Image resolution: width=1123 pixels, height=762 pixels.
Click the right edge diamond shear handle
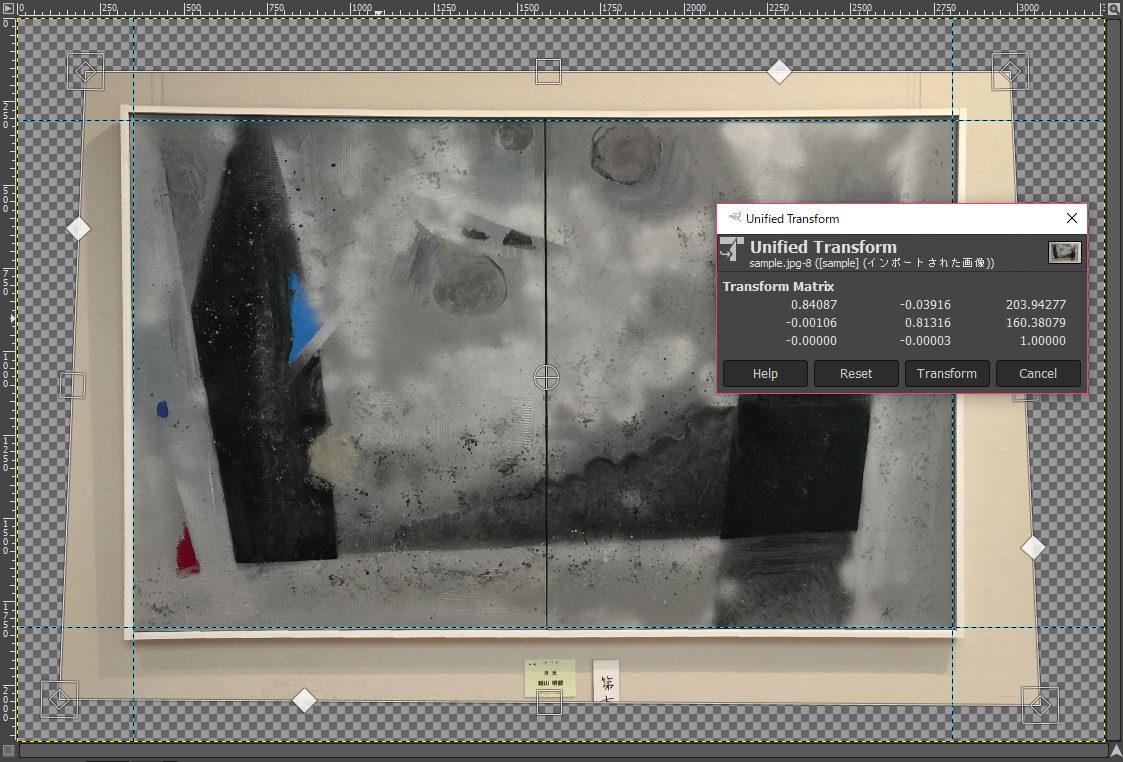1033,548
